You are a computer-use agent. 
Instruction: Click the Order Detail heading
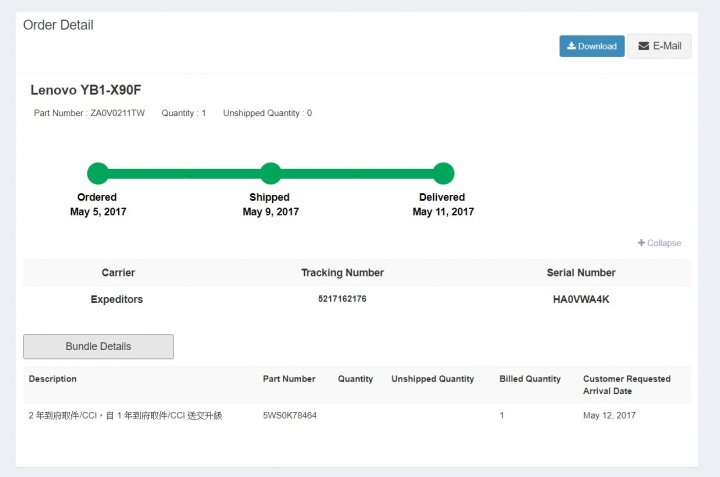point(58,25)
